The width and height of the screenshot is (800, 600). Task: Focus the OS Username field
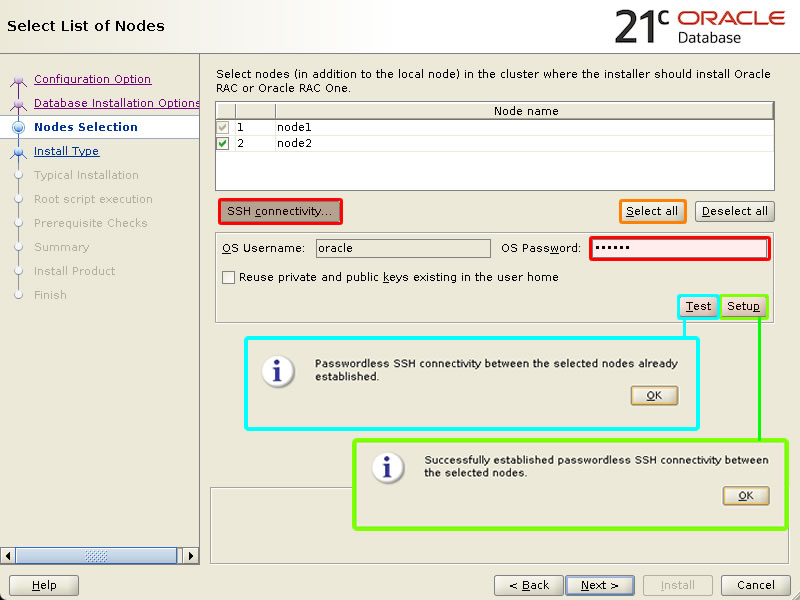(x=403, y=248)
